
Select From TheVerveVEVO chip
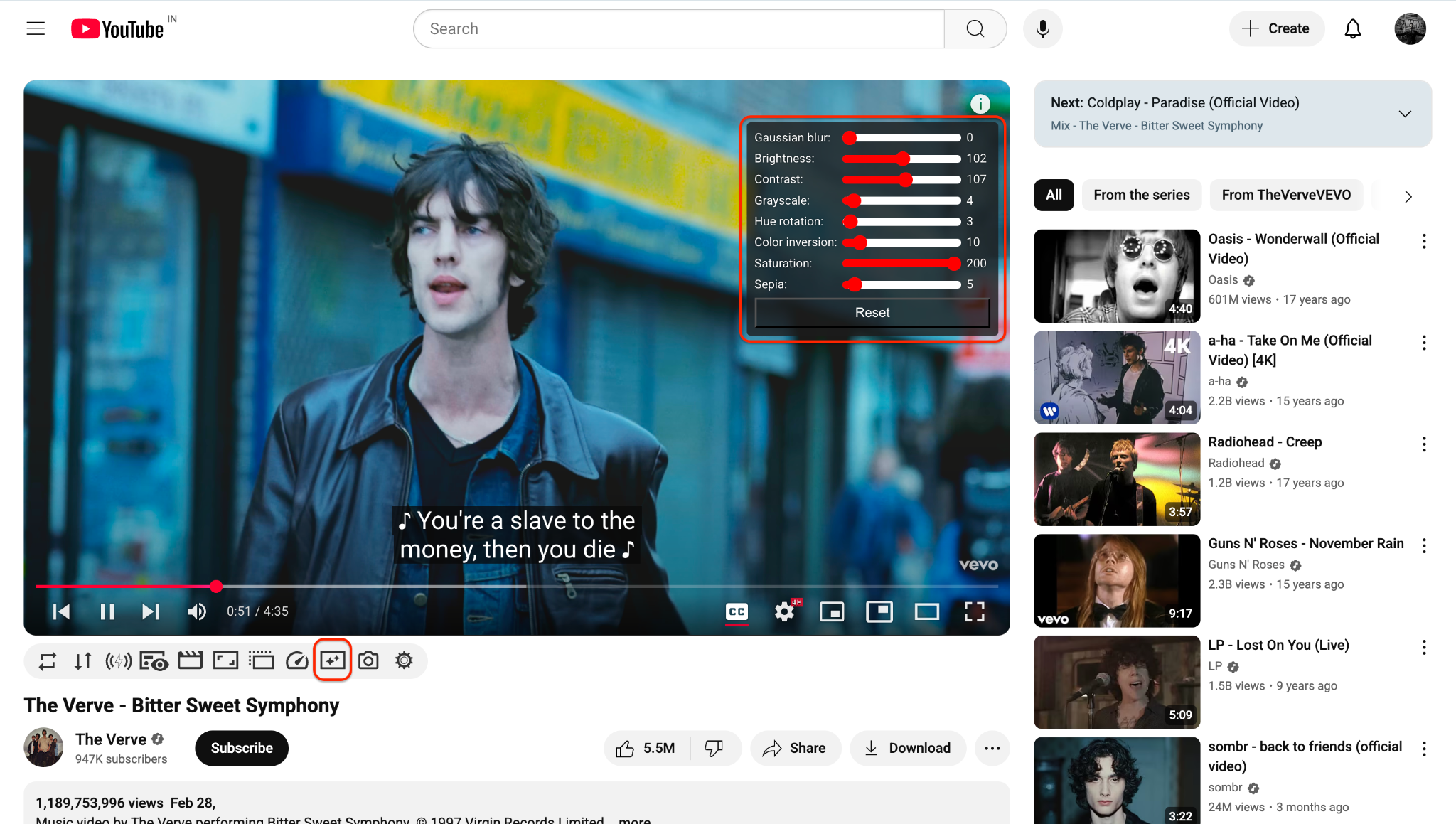click(x=1285, y=195)
